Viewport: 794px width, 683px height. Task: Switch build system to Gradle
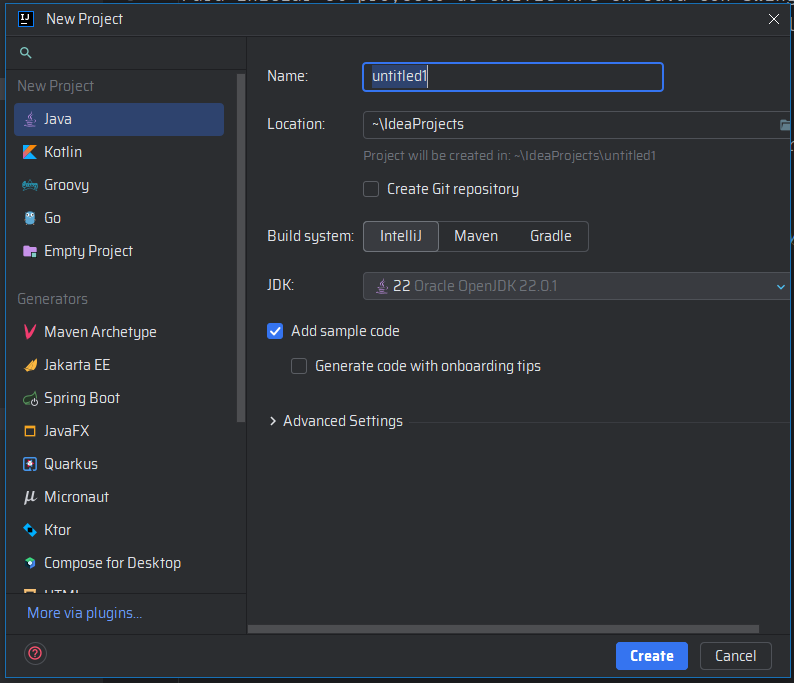click(550, 236)
